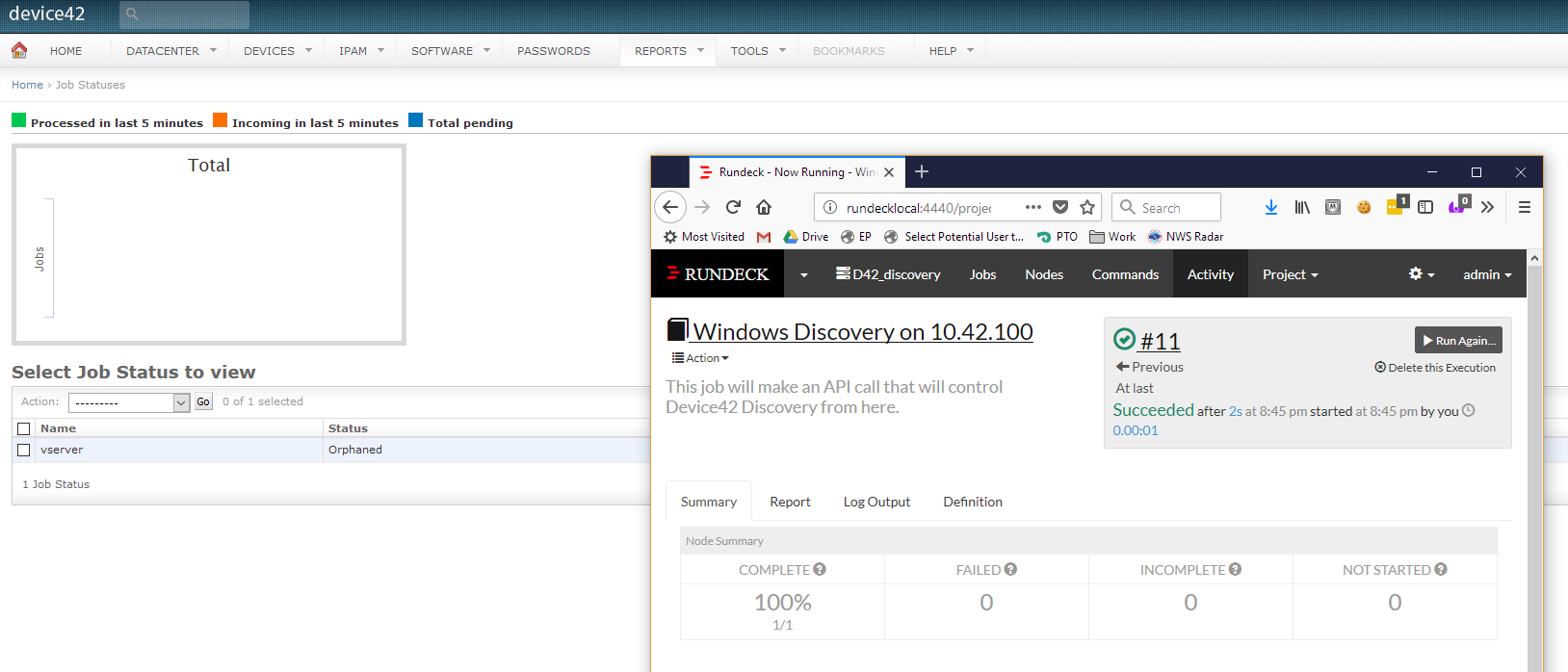Image resolution: width=1568 pixels, height=672 pixels.
Task: Close the Rundeck Now Running tab
Action: pyautogui.click(x=889, y=172)
